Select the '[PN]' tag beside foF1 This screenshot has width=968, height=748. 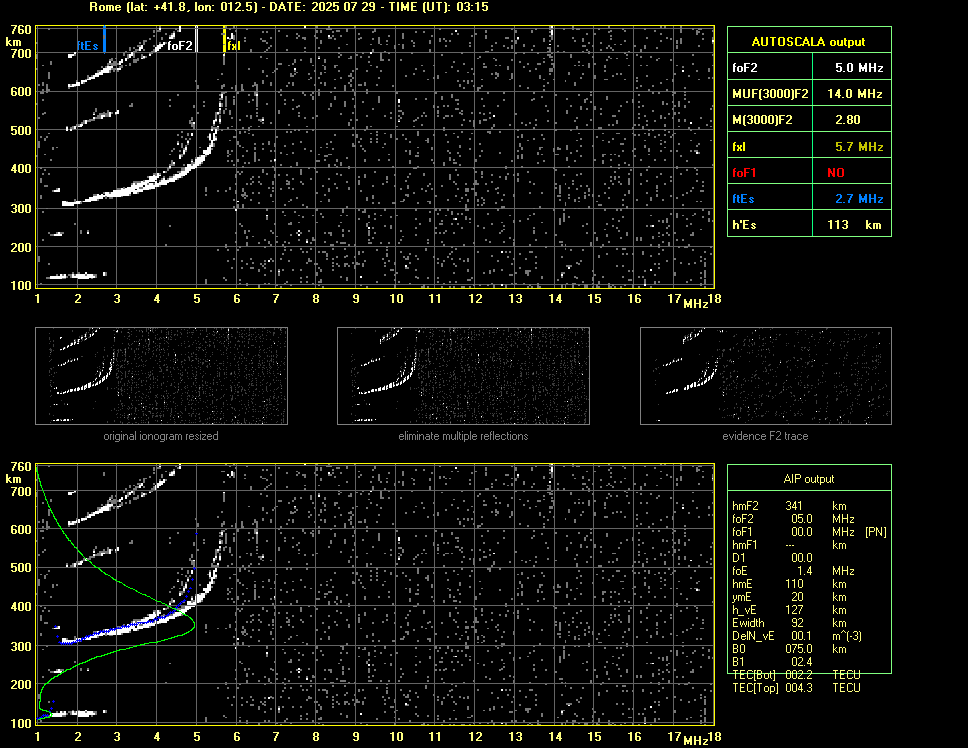(876, 532)
